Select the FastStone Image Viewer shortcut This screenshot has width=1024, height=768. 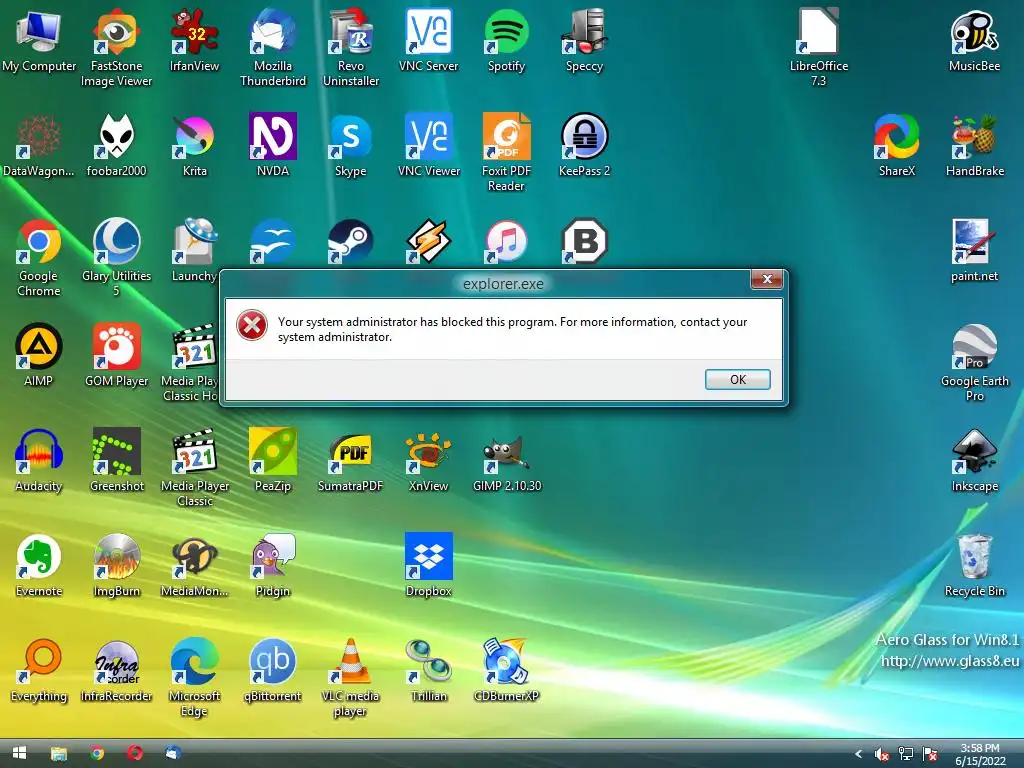coord(116,48)
